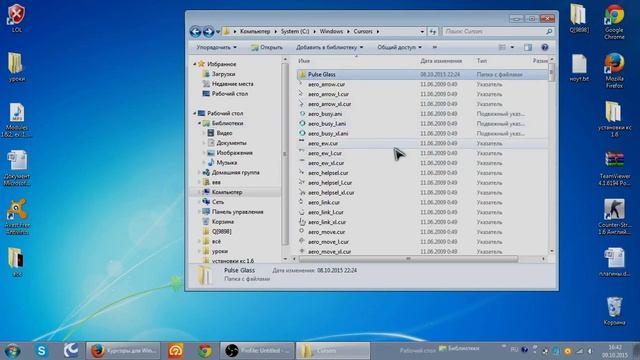
Task: Toggle the preview pane
Action: click(528, 47)
